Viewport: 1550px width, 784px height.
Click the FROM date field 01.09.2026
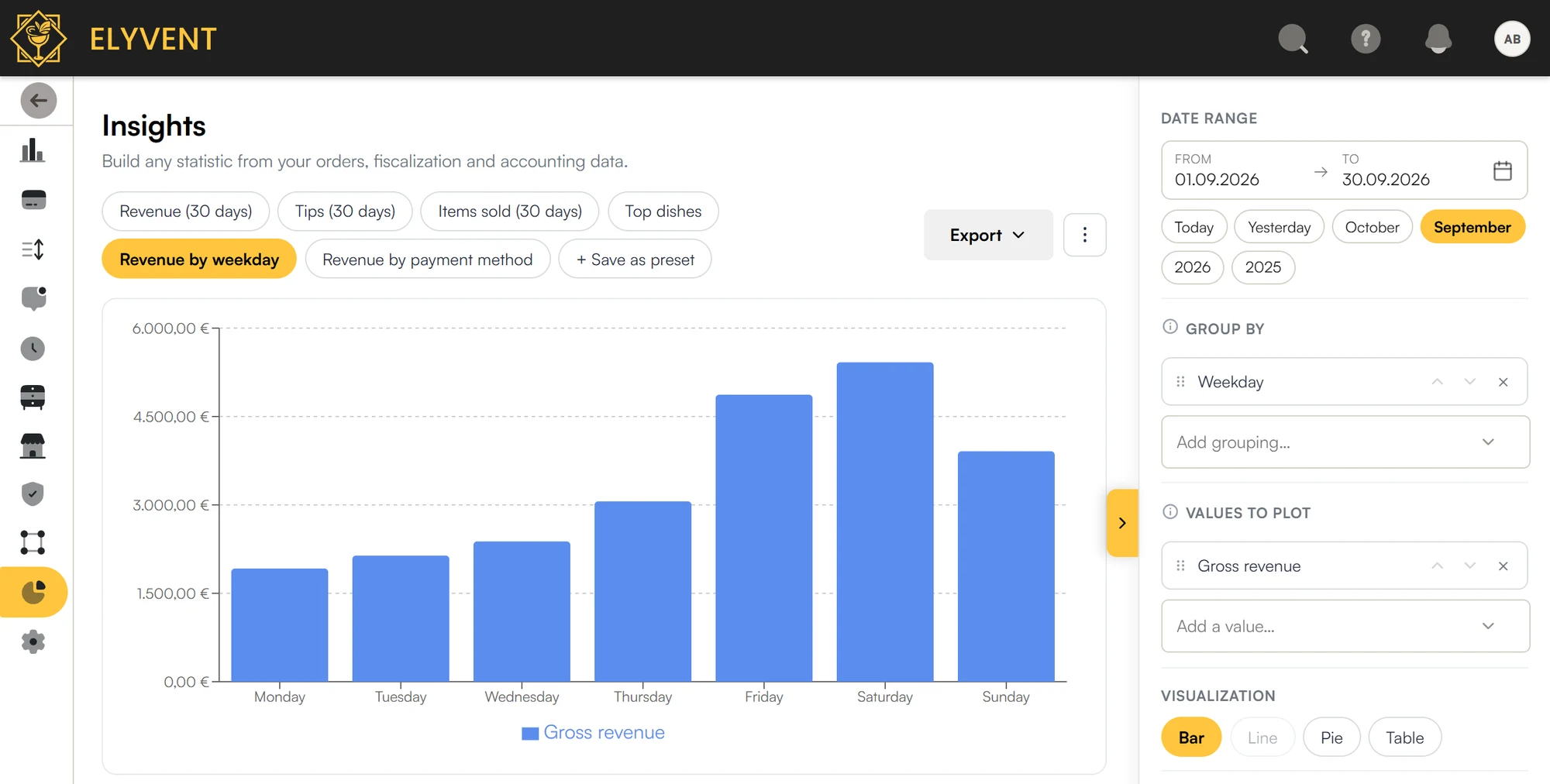click(x=1217, y=170)
